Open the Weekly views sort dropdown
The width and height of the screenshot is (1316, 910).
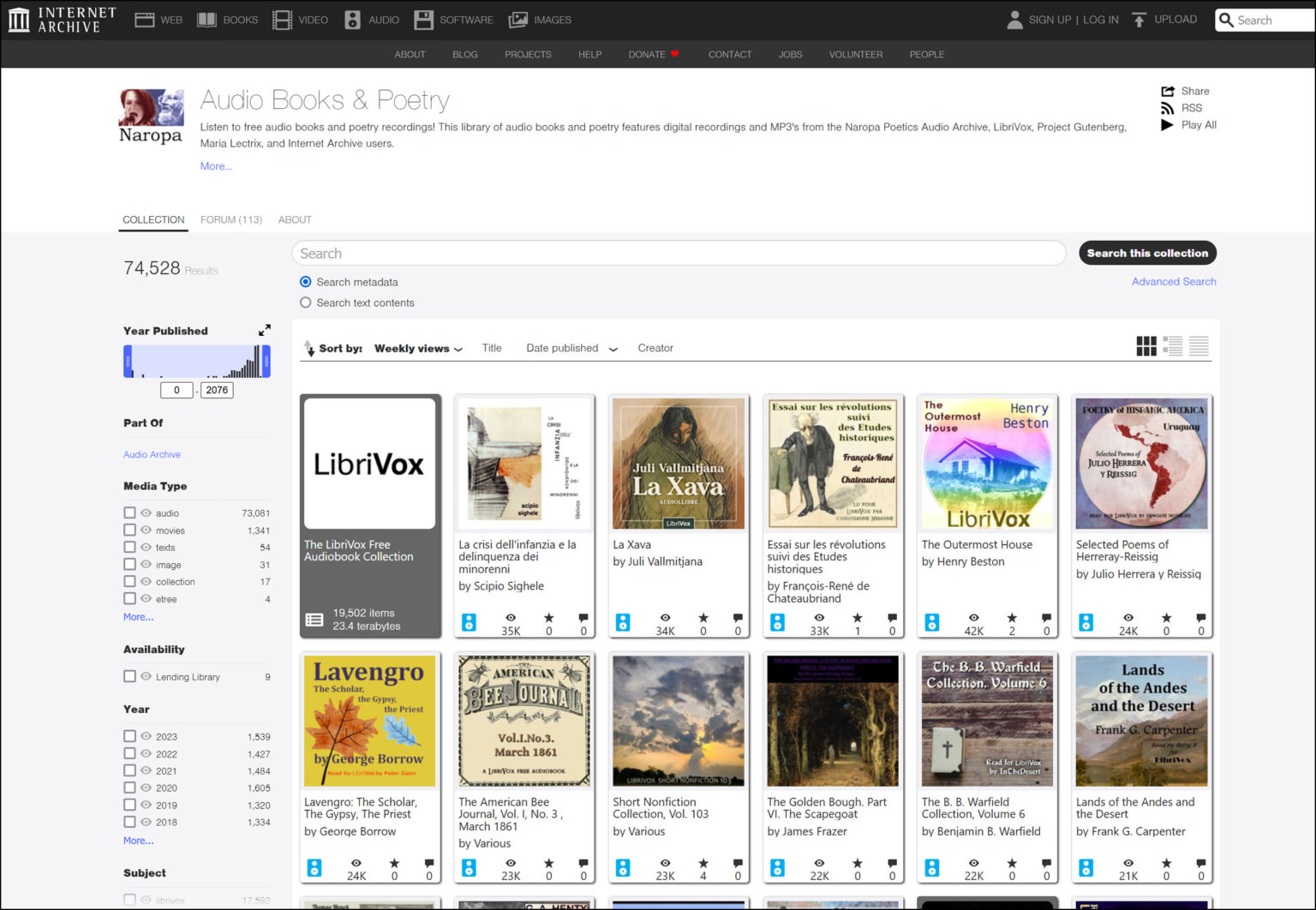(x=418, y=348)
